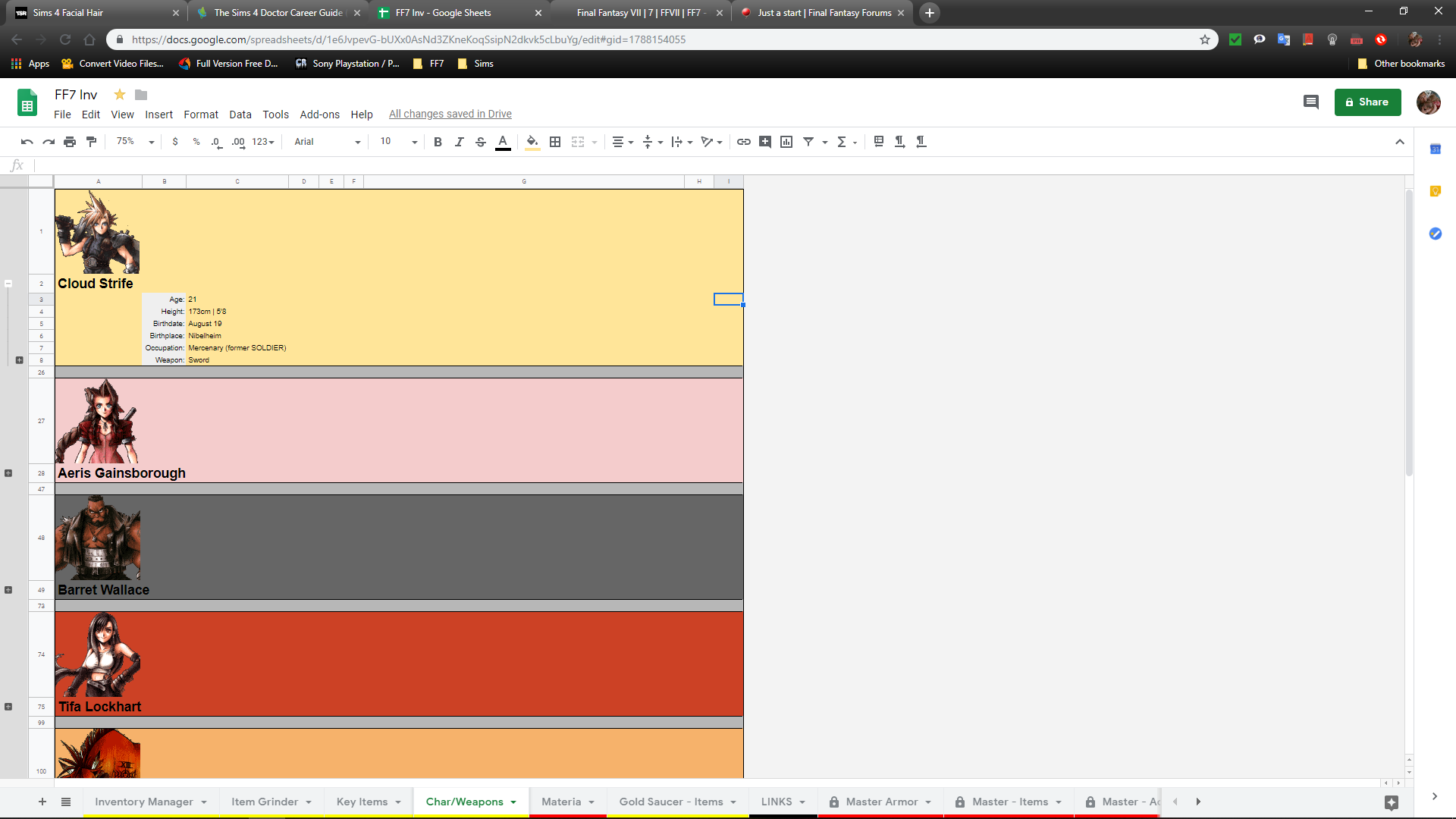Open the Borders tool
Image resolution: width=1456 pixels, height=819 pixels.
tap(555, 142)
